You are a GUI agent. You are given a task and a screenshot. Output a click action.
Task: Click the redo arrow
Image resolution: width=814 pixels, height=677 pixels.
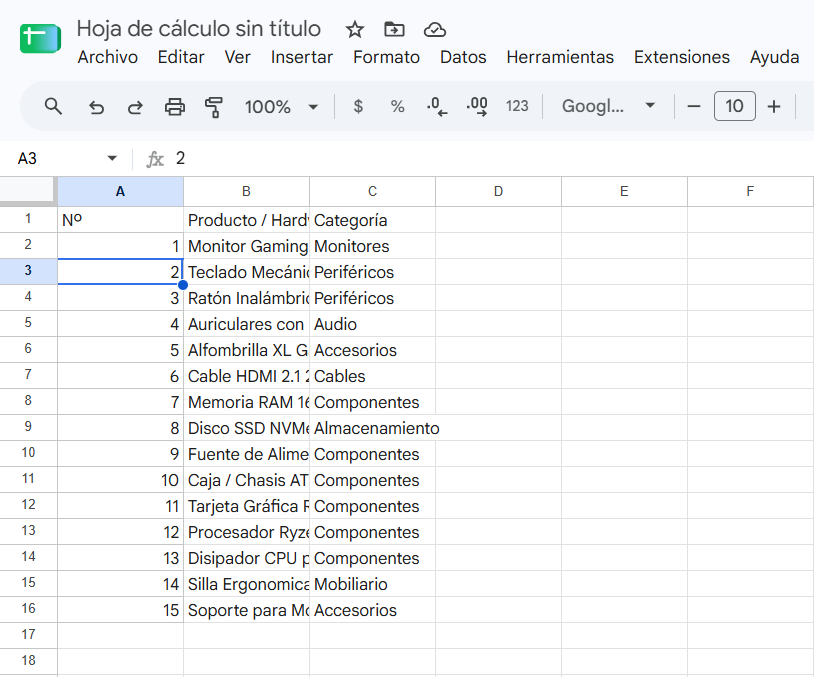coord(135,107)
